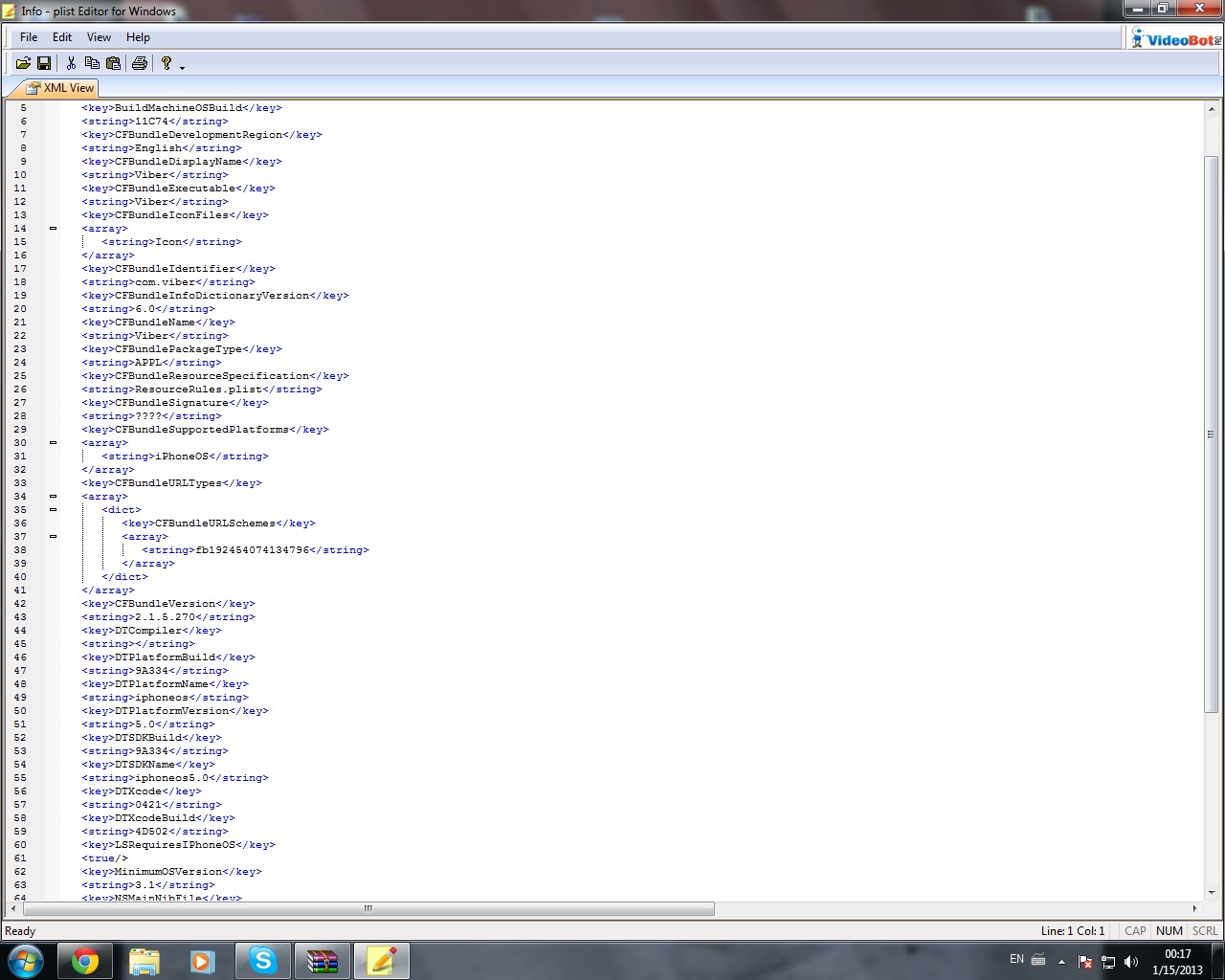Viewport: 1225px width, 980px height.
Task: Click the NUM indicator in the status bar
Action: pos(1169,931)
